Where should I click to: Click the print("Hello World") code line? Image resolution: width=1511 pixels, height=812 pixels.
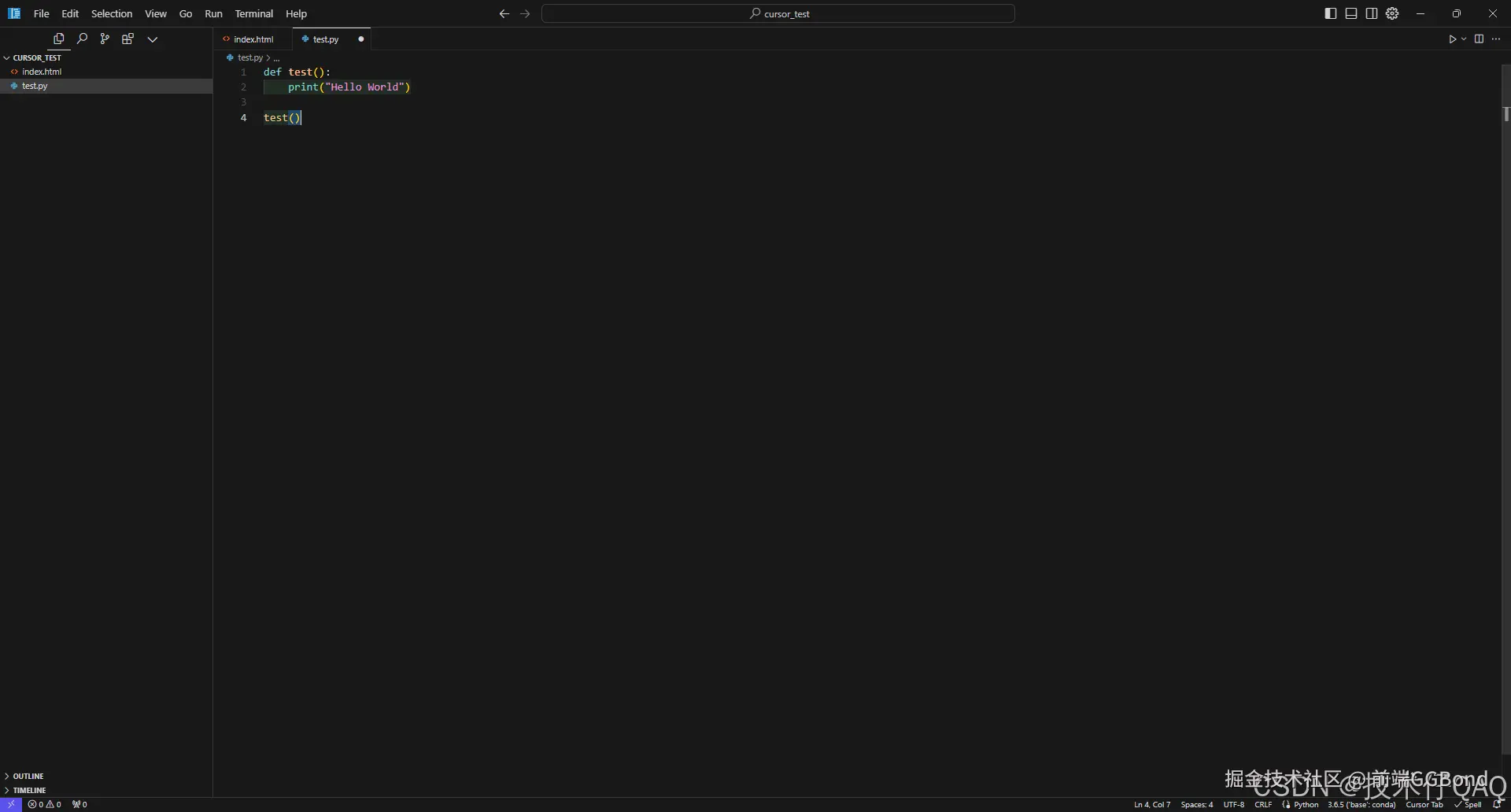click(x=349, y=87)
